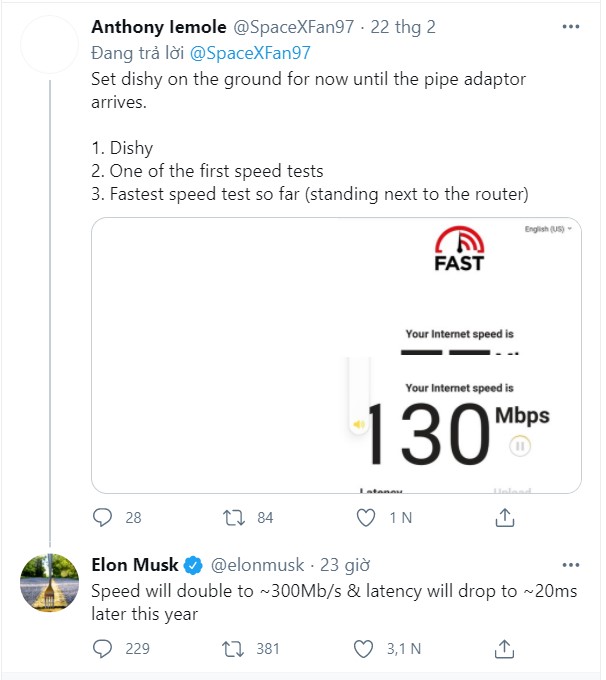This screenshot has height=680, width=606.
Task: Like Anthony Iemole's tweet
Action: pyautogui.click(x=367, y=517)
